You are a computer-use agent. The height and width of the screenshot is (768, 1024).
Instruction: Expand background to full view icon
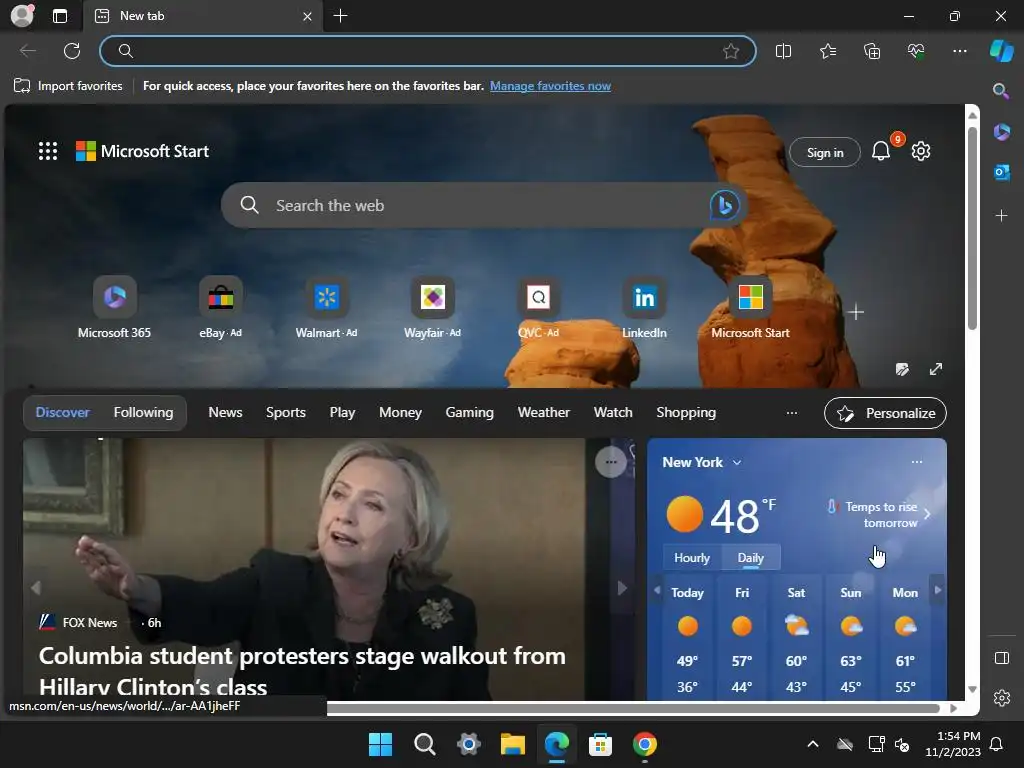936,370
